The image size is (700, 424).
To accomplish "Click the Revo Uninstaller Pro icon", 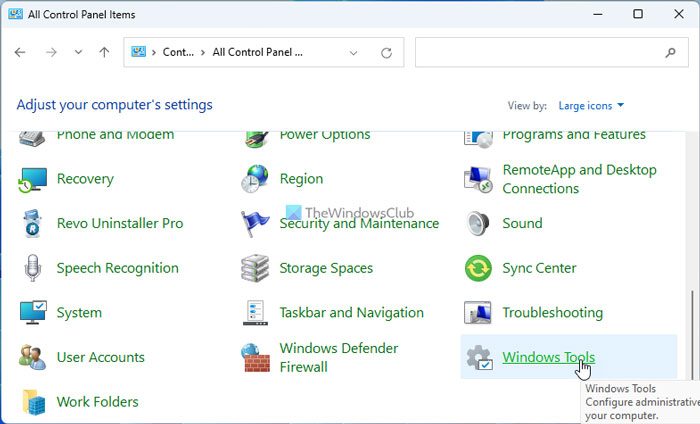I will pos(33,224).
